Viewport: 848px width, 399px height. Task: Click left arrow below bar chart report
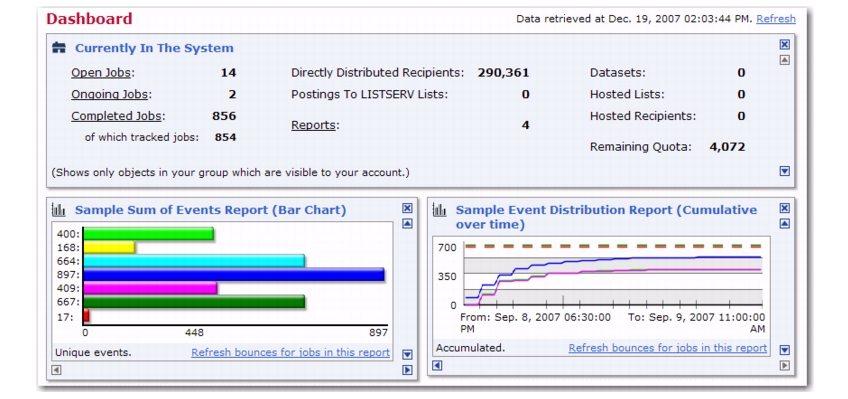[56, 370]
